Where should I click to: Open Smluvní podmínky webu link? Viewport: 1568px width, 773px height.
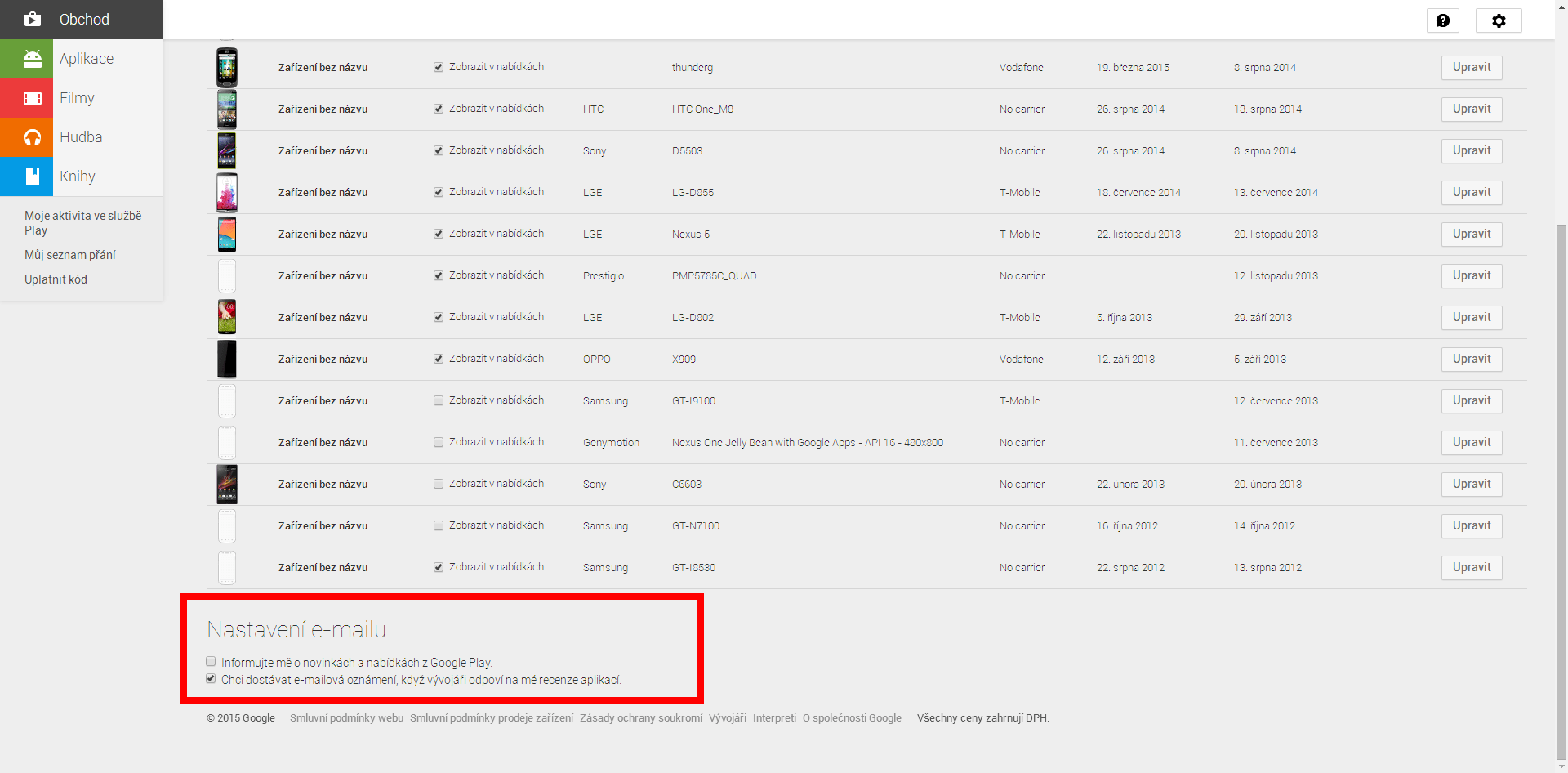tap(346, 718)
